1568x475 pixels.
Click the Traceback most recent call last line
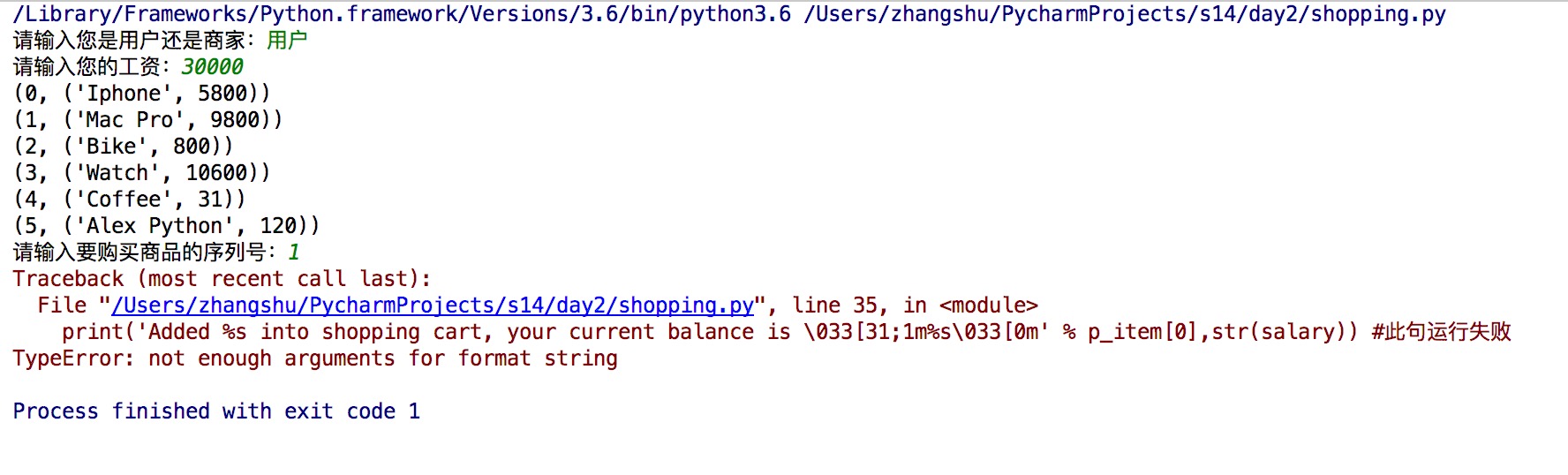point(222,279)
